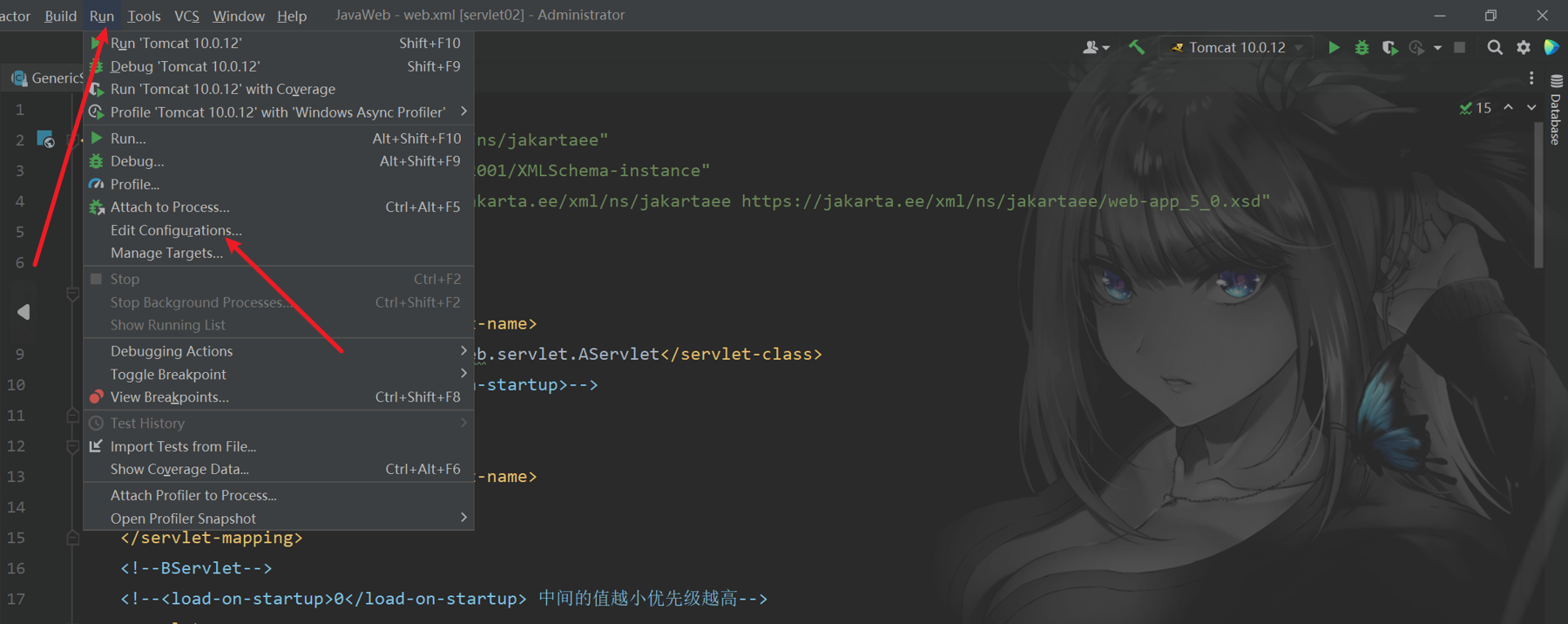Open IDE settings gear icon
Image resolution: width=1568 pixels, height=624 pixels.
(x=1524, y=48)
